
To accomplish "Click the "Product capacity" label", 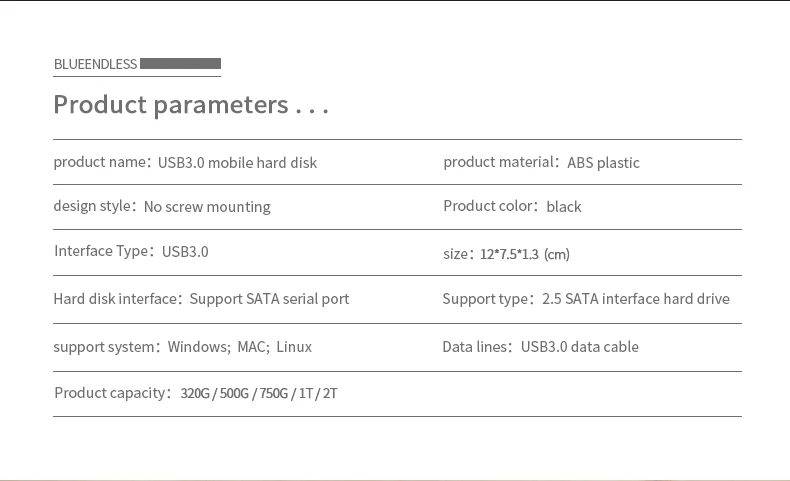I will [110, 393].
